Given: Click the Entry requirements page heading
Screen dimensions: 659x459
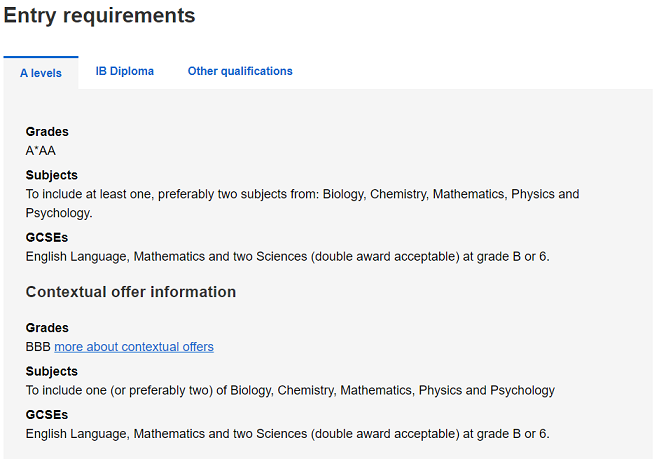Looking at the screenshot, I should [100, 16].
